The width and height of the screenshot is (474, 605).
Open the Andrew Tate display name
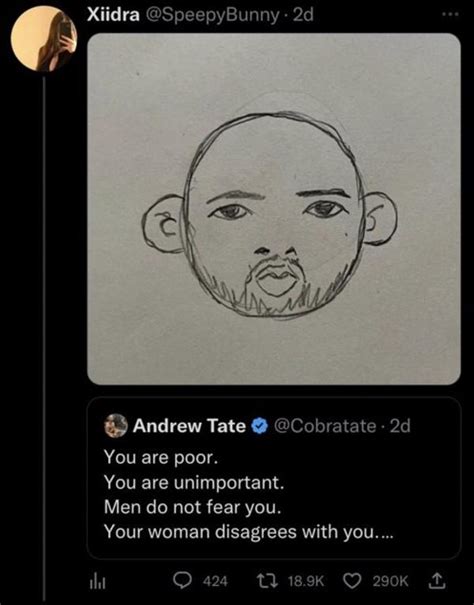189,426
